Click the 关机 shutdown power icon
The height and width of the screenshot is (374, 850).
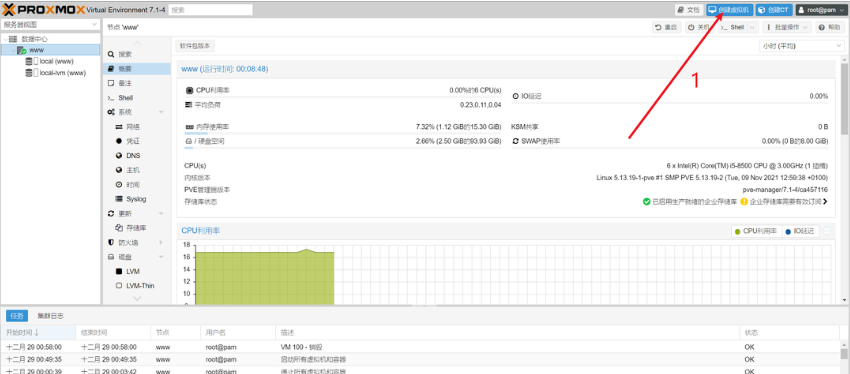tap(691, 27)
